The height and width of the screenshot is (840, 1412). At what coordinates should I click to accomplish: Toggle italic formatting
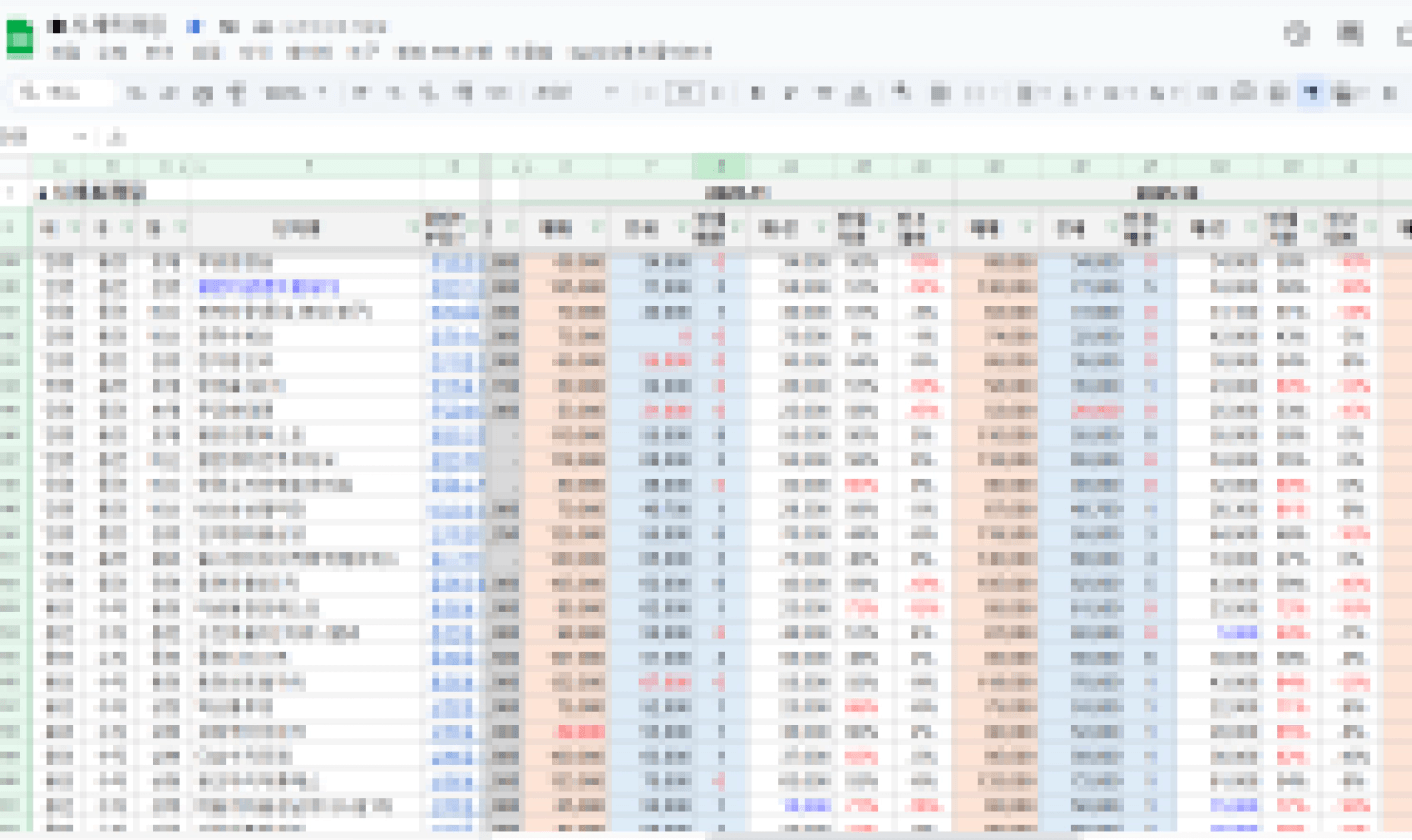pos(790,94)
